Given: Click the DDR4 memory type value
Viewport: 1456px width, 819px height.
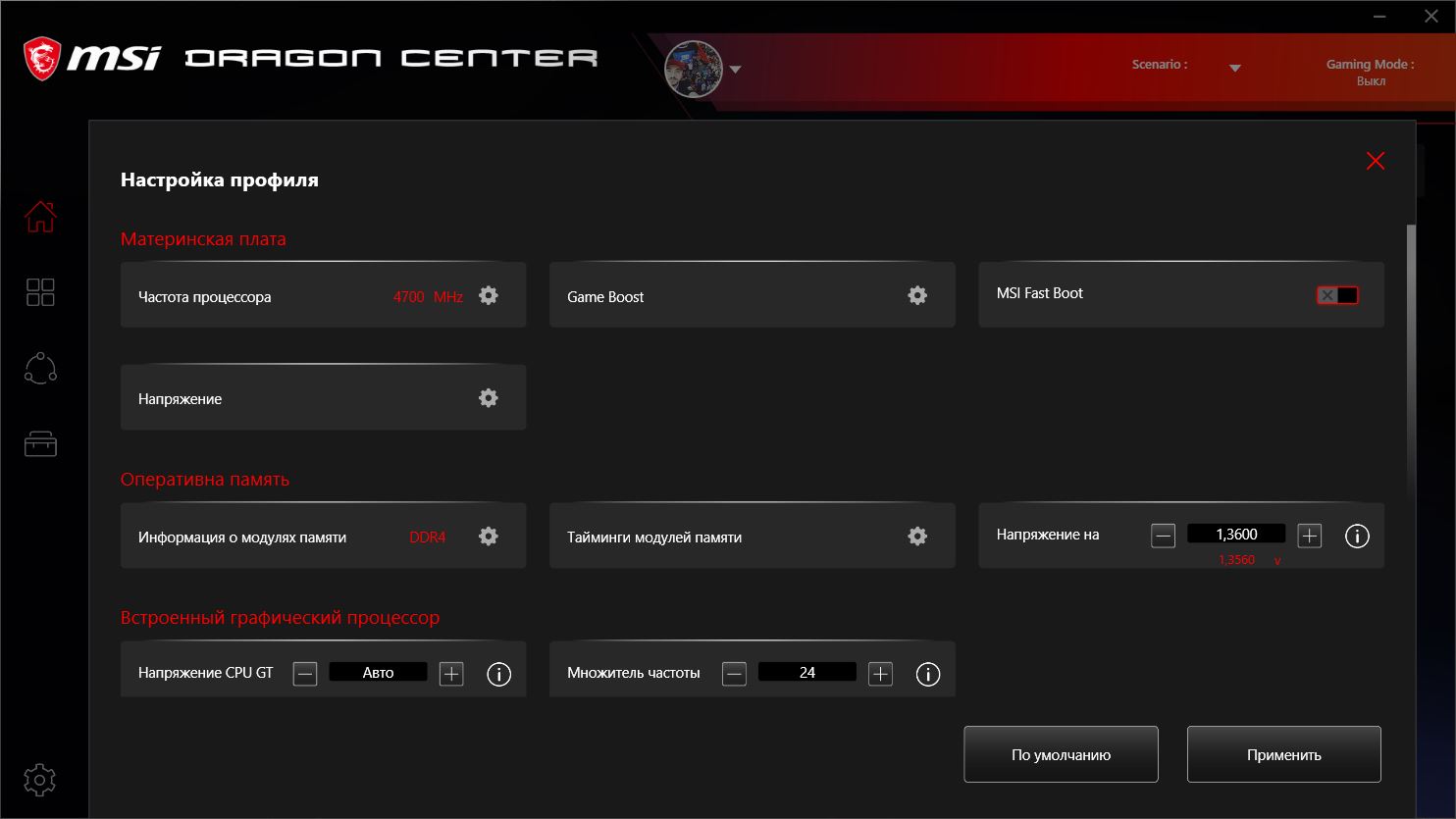Looking at the screenshot, I should [x=428, y=537].
